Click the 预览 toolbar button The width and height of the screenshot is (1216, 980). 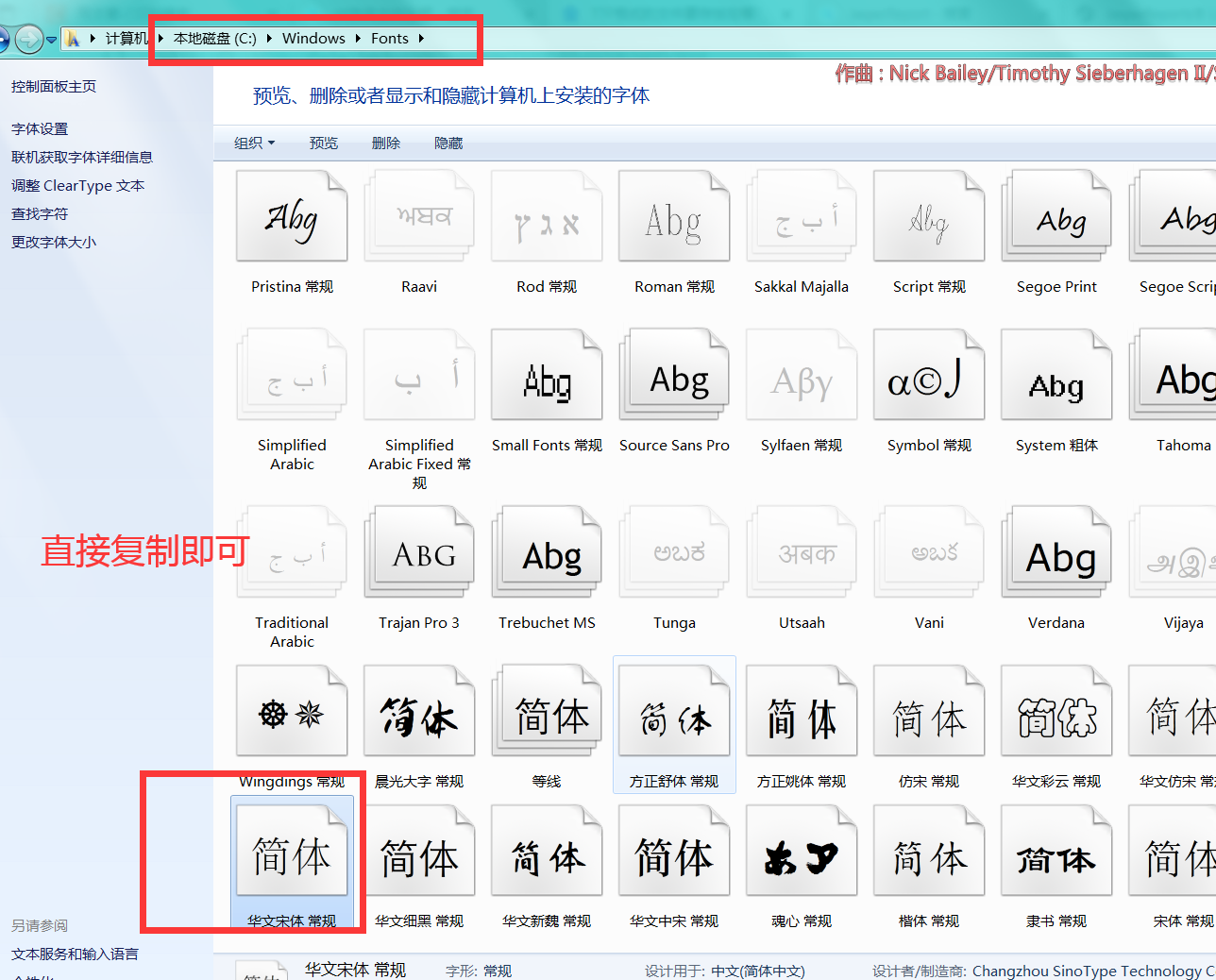click(324, 143)
